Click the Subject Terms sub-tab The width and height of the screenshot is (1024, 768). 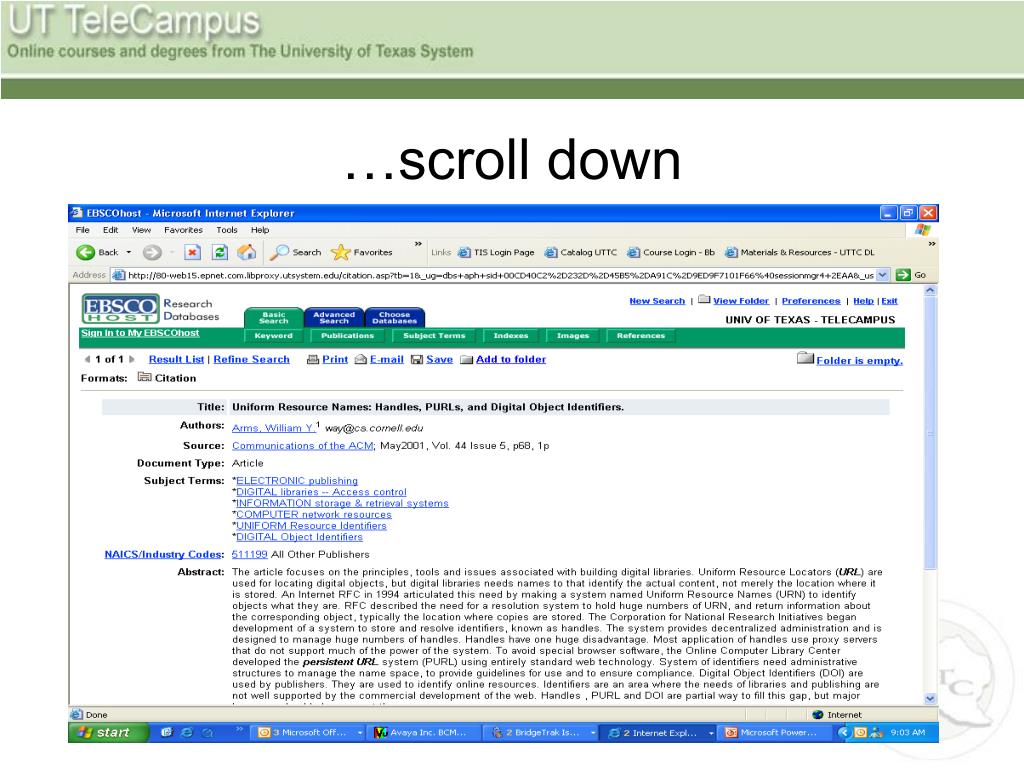[x=434, y=336]
